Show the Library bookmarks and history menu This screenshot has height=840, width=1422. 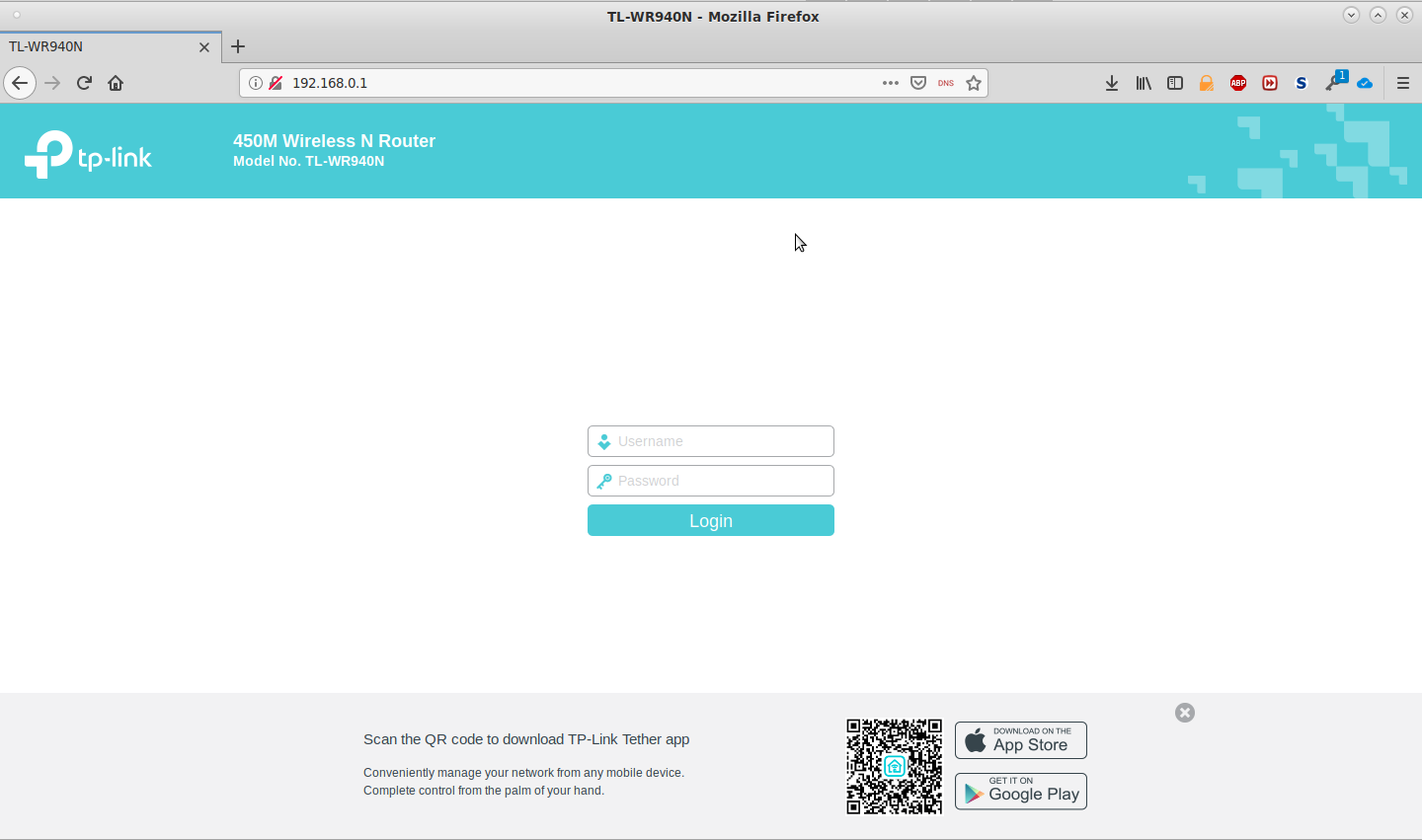coord(1144,83)
